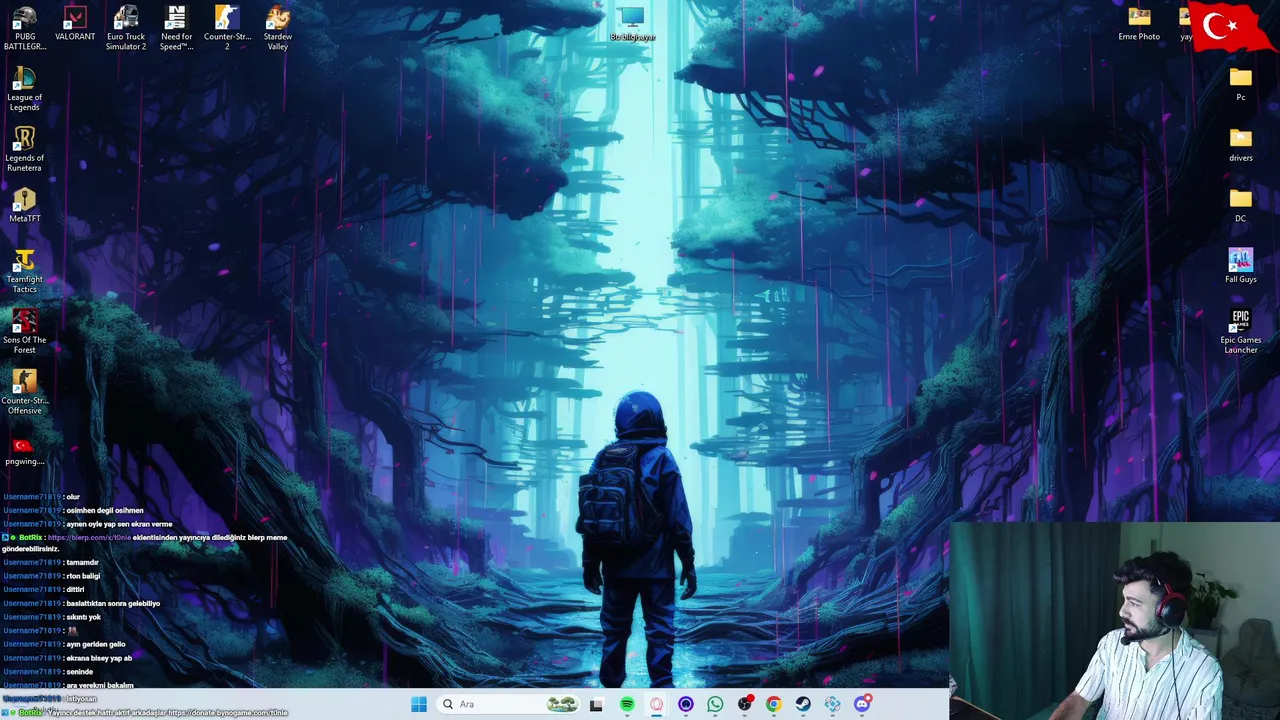1280x720 pixels.
Task: Open OBS Studio from the taskbar
Action: tap(745, 704)
